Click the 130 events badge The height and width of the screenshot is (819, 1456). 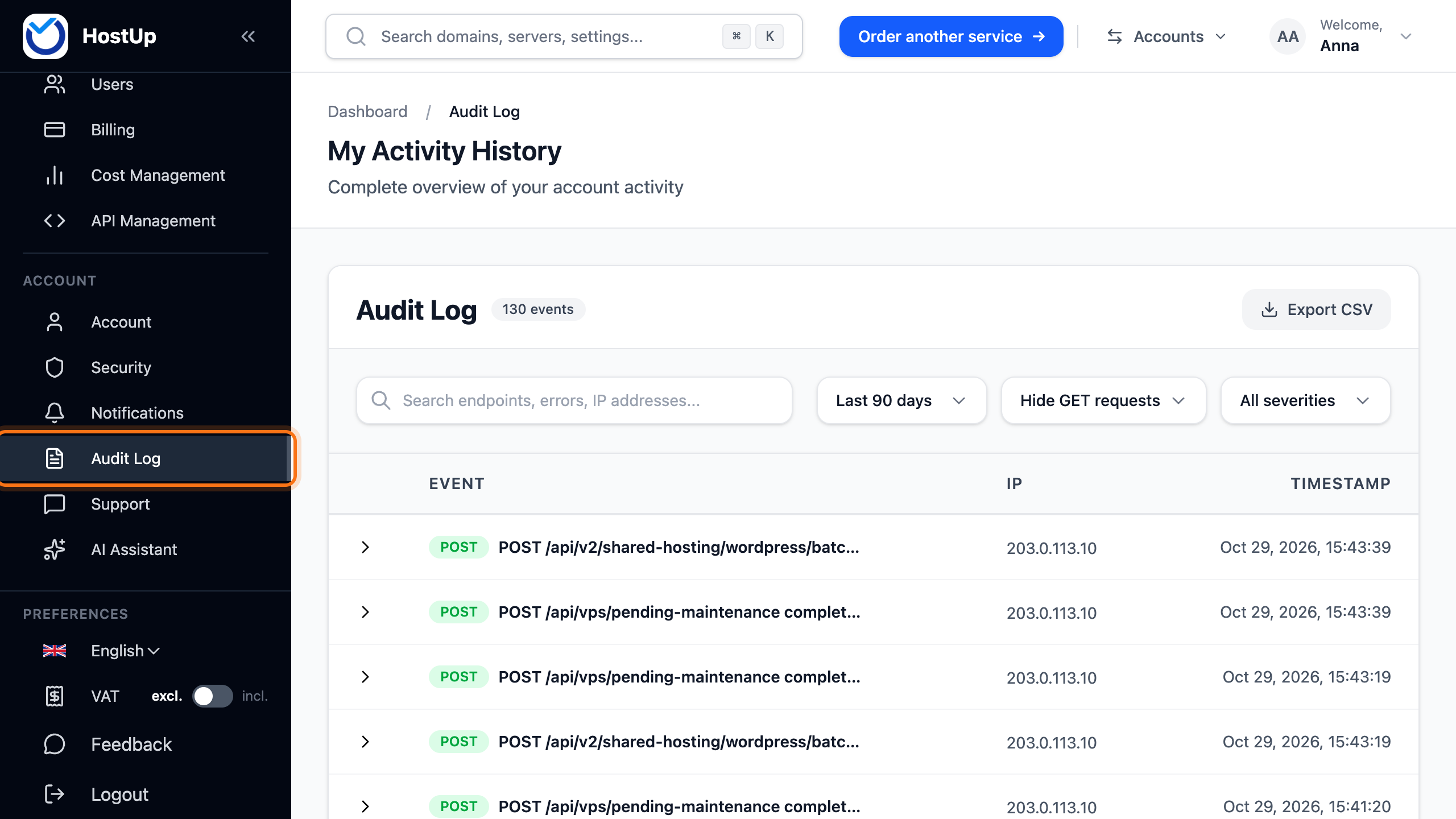538,309
